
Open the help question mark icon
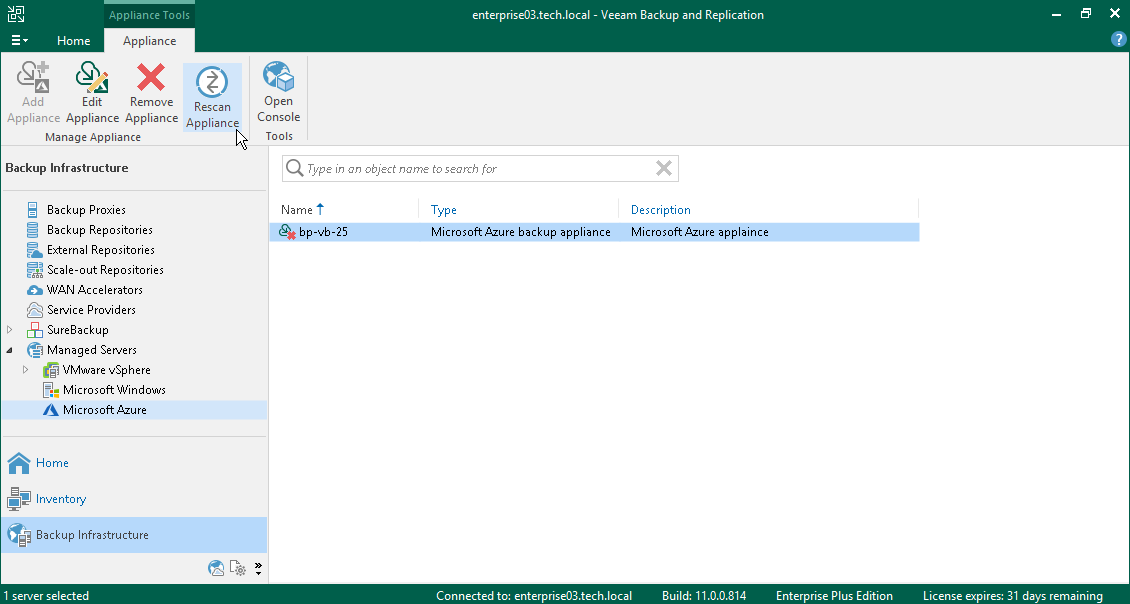click(x=1118, y=40)
